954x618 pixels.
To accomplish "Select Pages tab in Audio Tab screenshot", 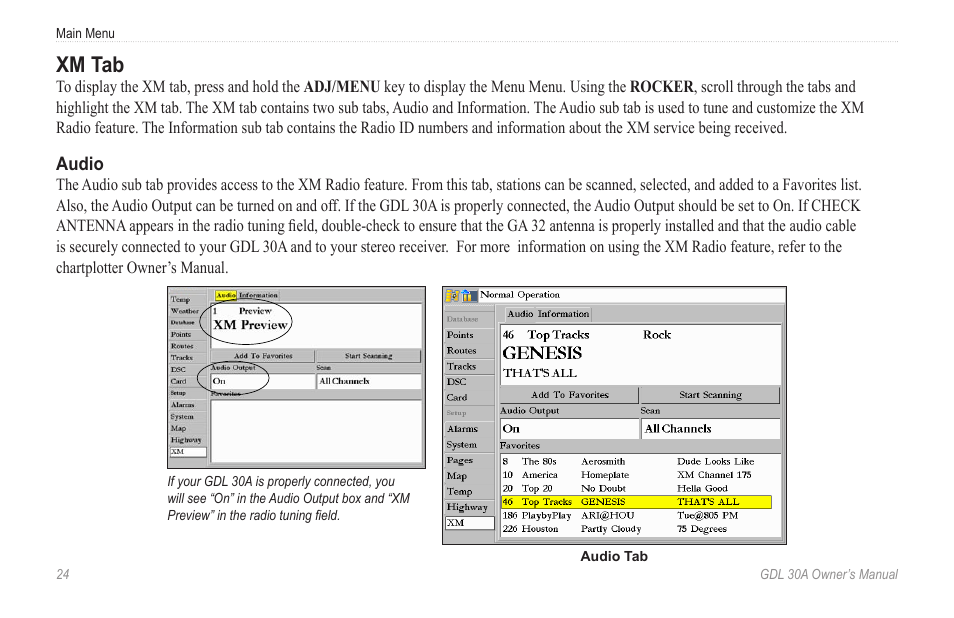I will (x=468, y=460).
